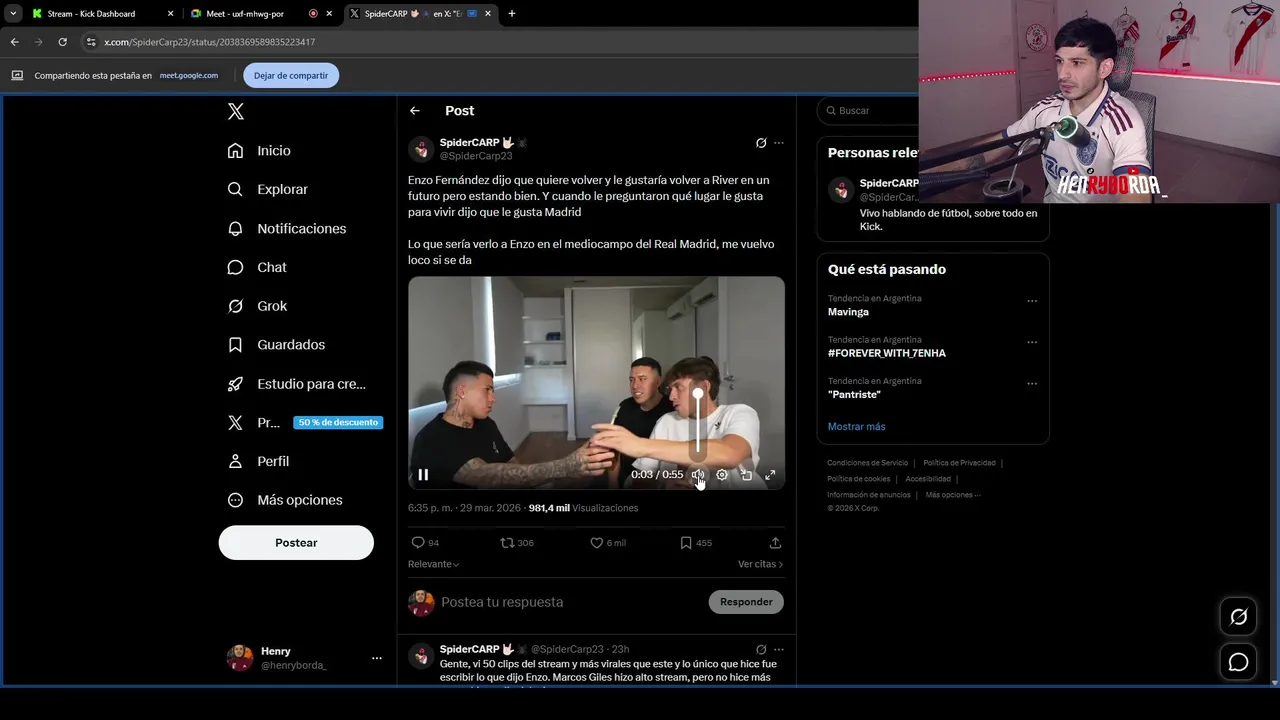Open options for Mavinga trend
This screenshot has width=1280, height=720.
pyautogui.click(x=1032, y=301)
